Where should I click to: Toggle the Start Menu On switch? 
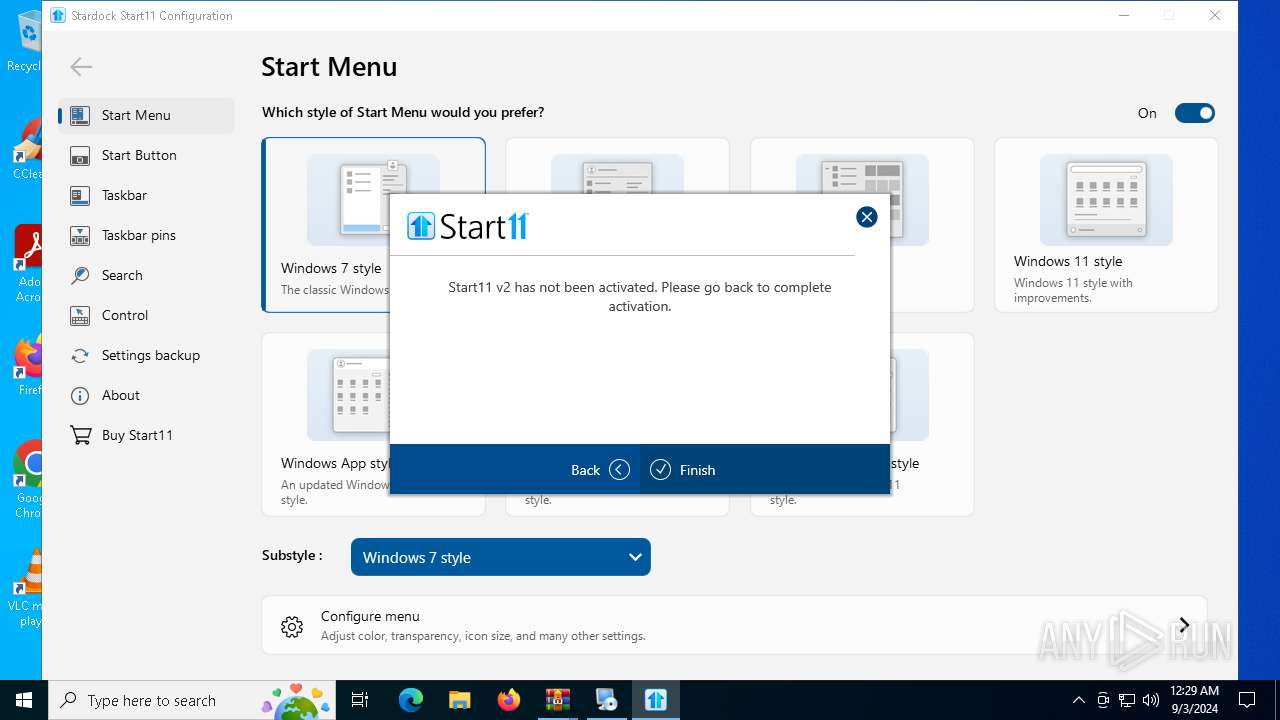click(1194, 113)
